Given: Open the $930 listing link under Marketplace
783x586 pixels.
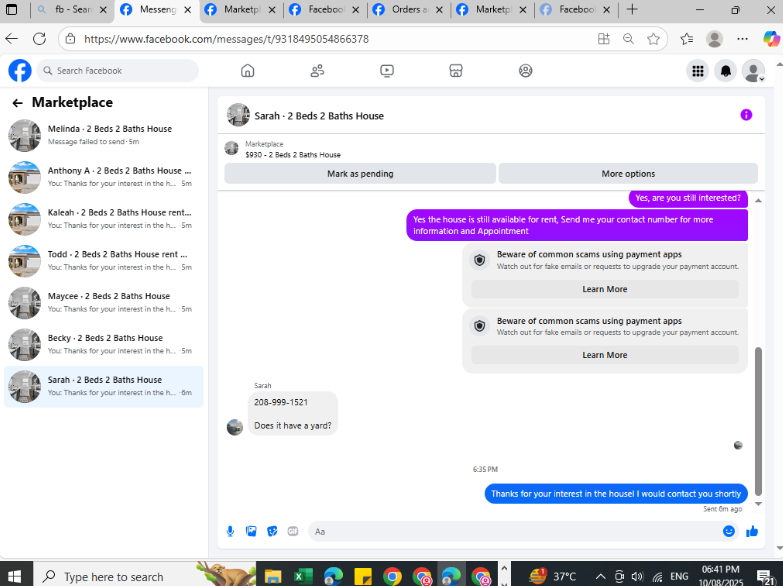Looking at the screenshot, I should point(293,155).
